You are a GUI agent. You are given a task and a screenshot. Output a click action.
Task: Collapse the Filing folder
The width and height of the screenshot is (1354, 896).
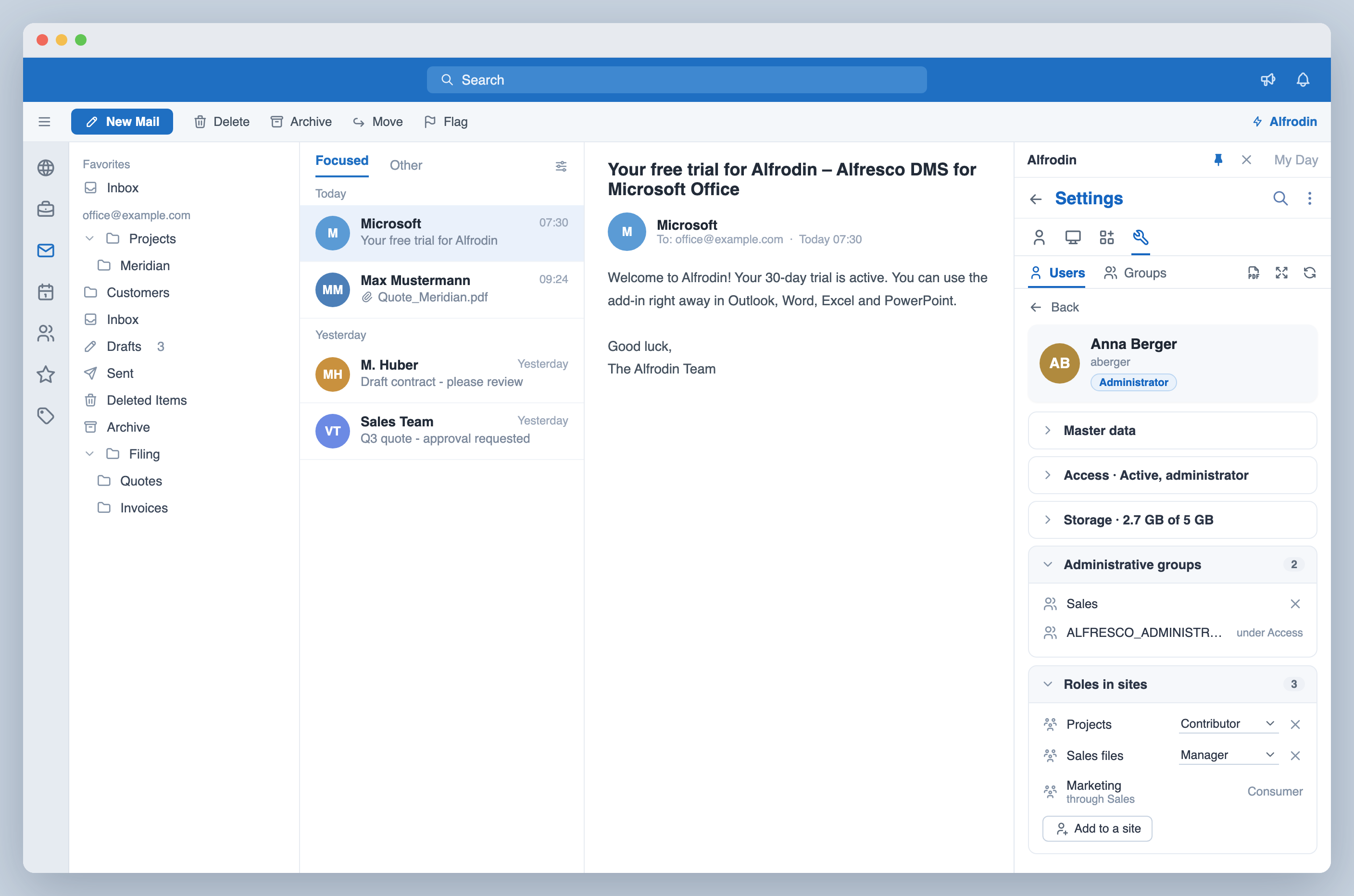[90, 454]
